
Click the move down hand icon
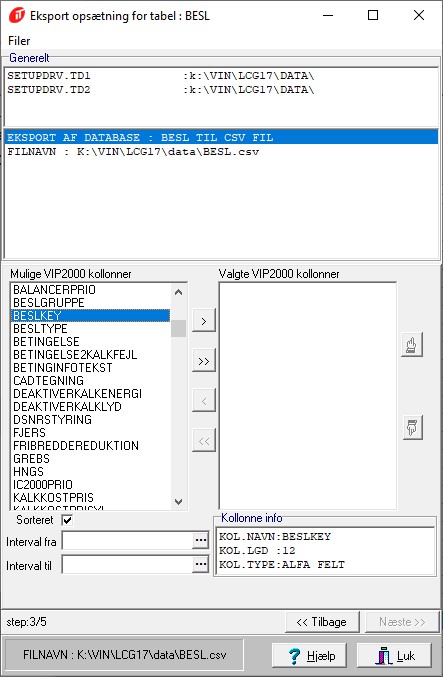(x=412, y=427)
